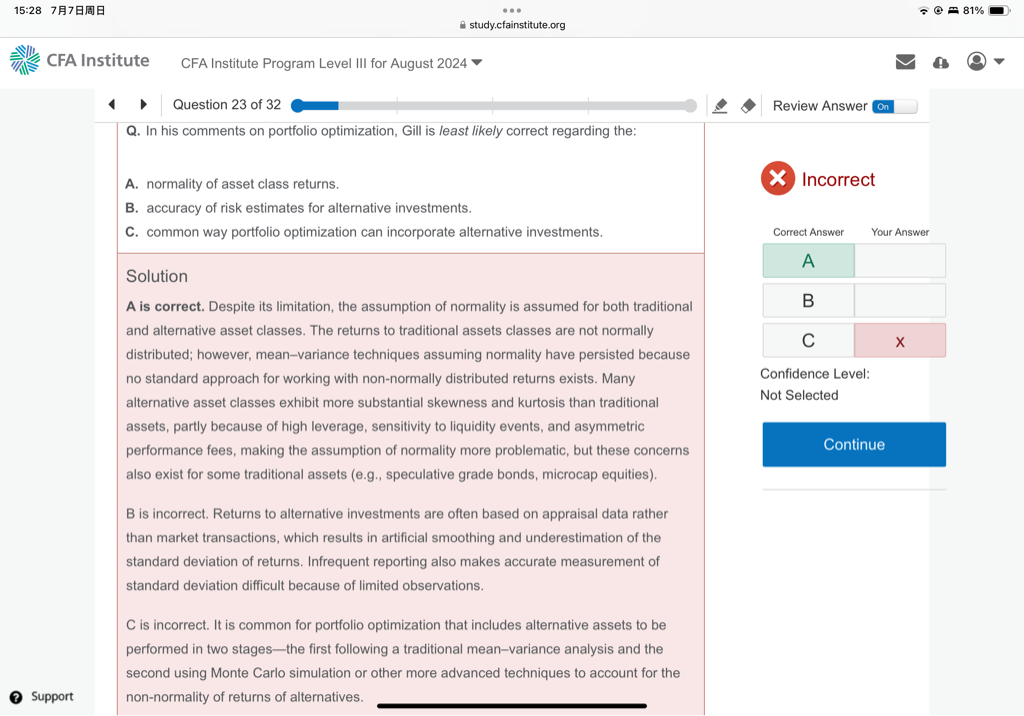1024x716 pixels.
Task: Click the 'A is correct.' bold text
Action: (165, 306)
